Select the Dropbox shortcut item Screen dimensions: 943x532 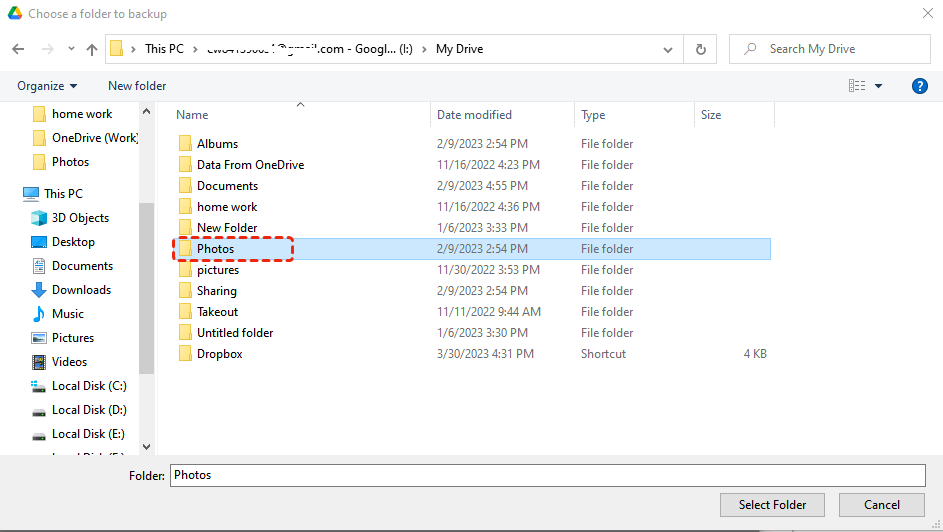click(x=219, y=354)
